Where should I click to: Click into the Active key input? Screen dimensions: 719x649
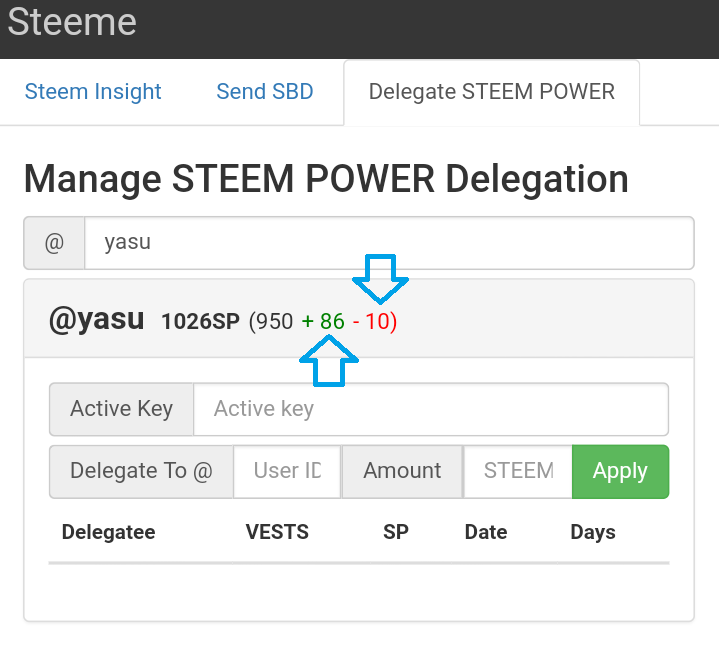pos(430,409)
